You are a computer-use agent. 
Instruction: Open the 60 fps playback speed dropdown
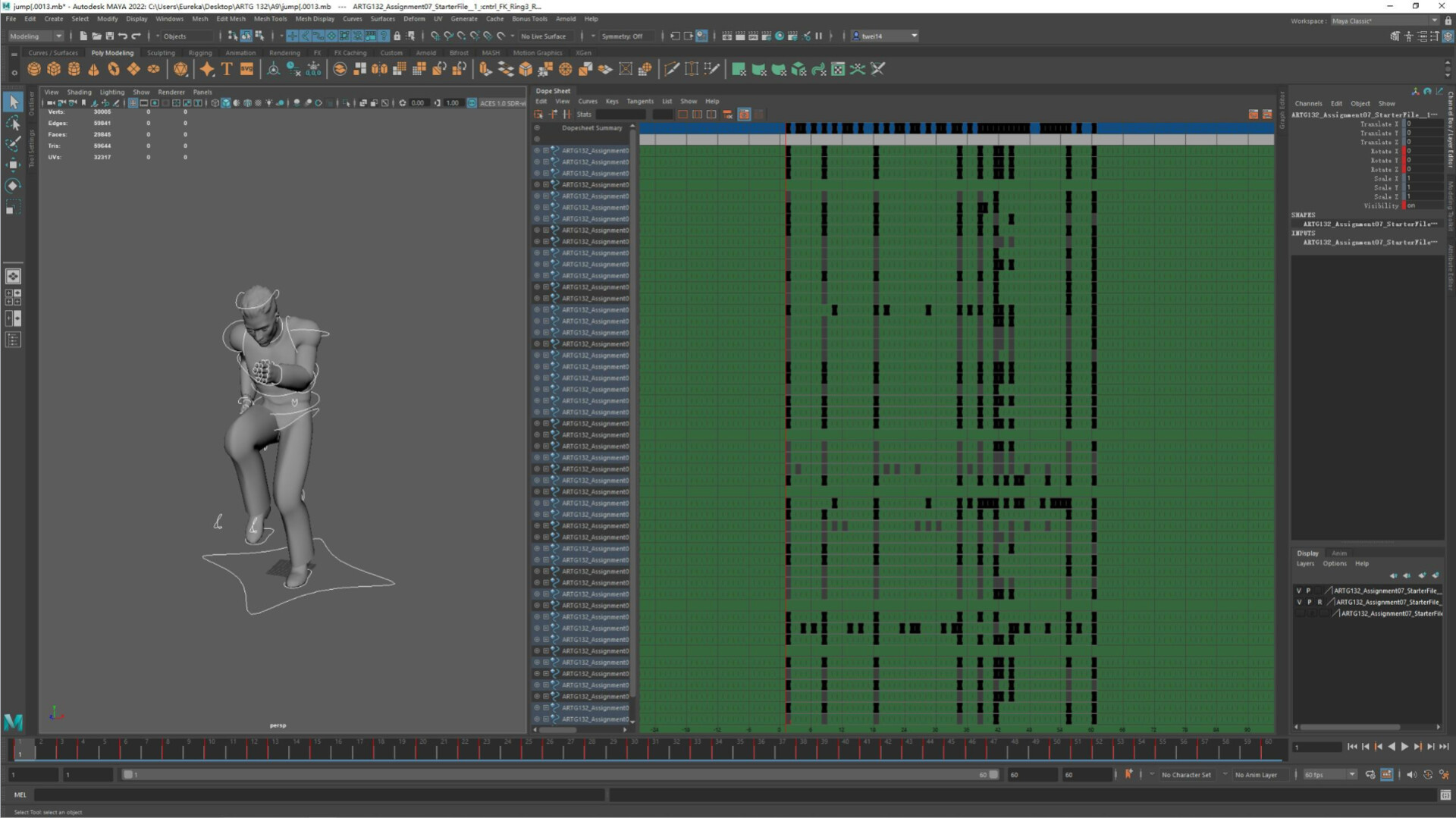[1327, 774]
